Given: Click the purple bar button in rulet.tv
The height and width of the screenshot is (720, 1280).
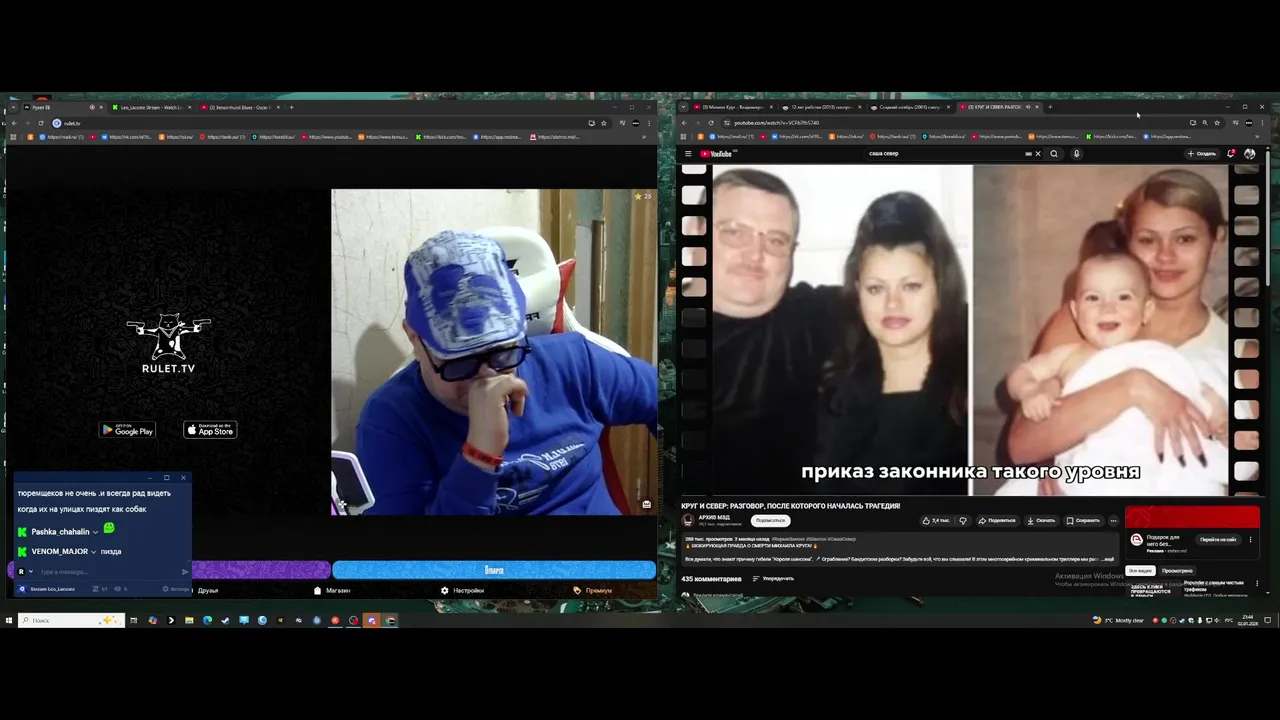Looking at the screenshot, I should pos(261,570).
